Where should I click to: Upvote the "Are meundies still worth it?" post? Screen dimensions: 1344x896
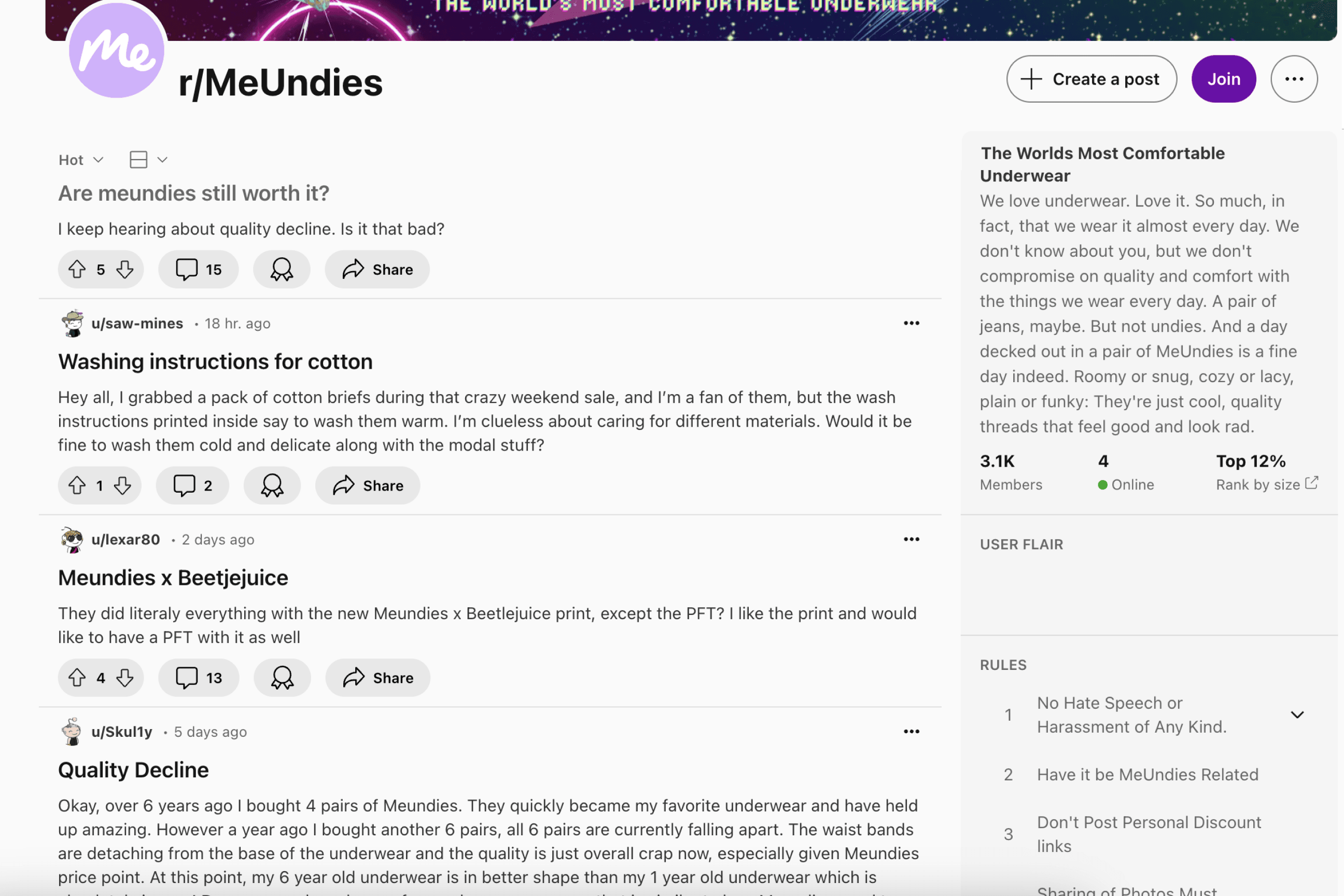click(x=77, y=269)
